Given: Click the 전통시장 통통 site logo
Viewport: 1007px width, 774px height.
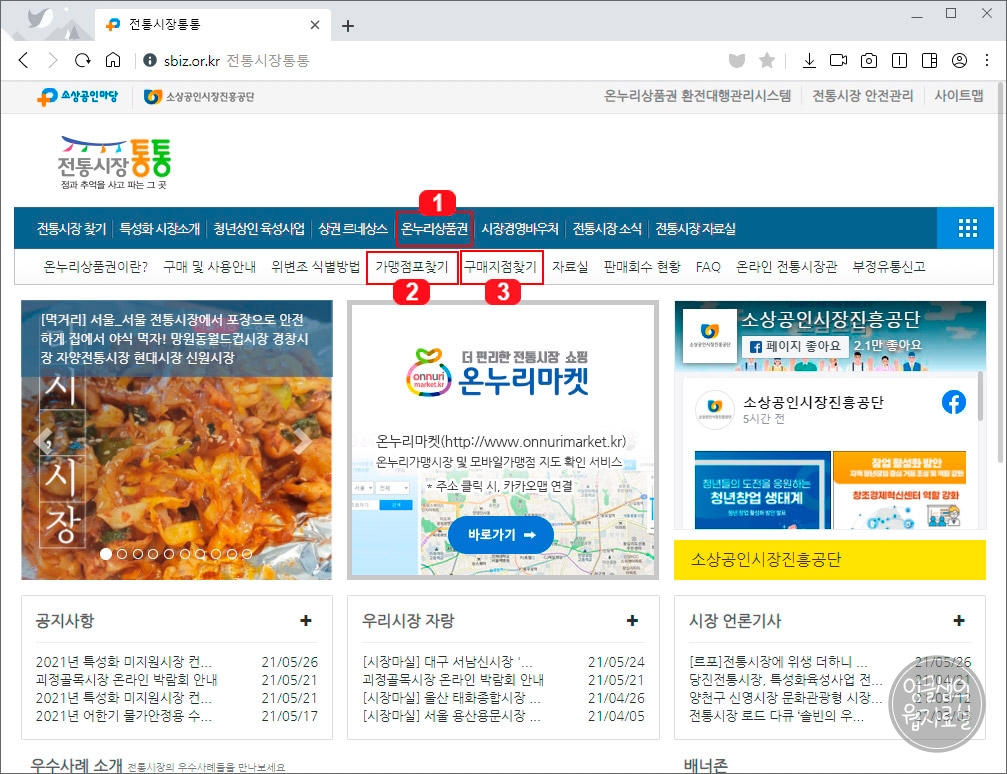Looking at the screenshot, I should [114, 163].
